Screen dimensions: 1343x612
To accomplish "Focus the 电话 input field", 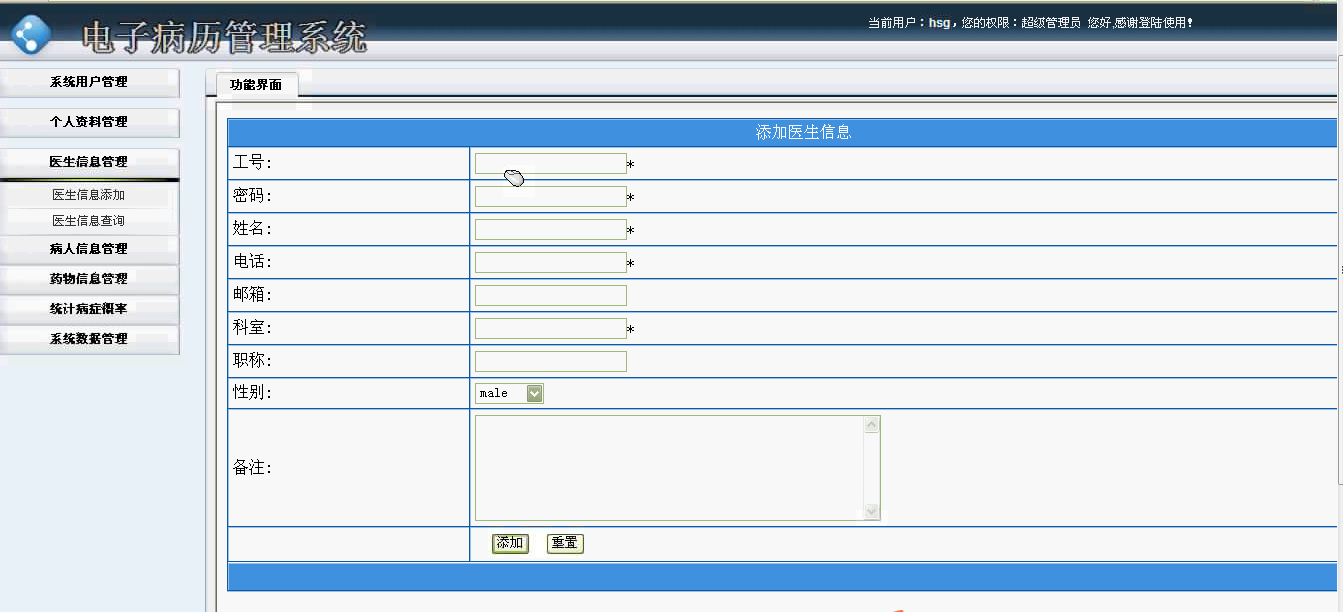I will 551,263.
